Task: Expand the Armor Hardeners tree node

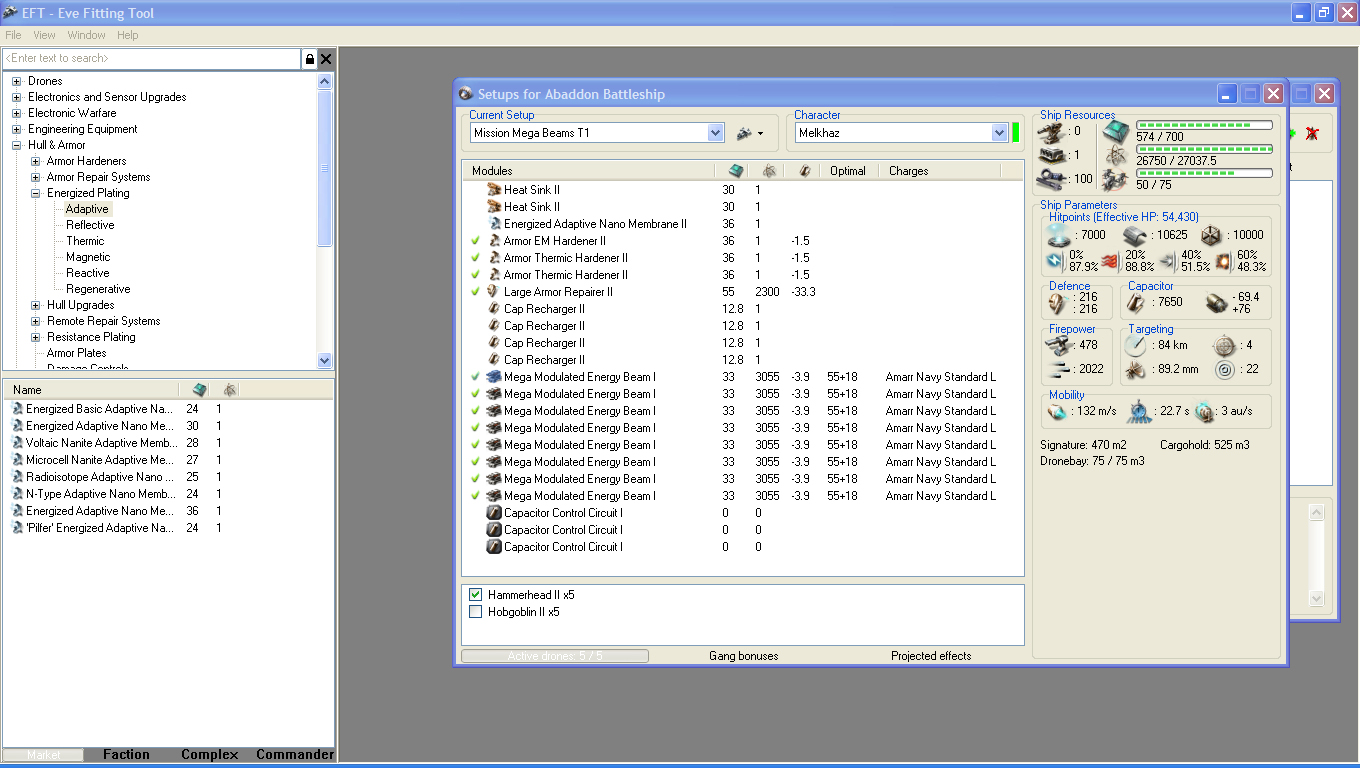Action: pos(36,161)
